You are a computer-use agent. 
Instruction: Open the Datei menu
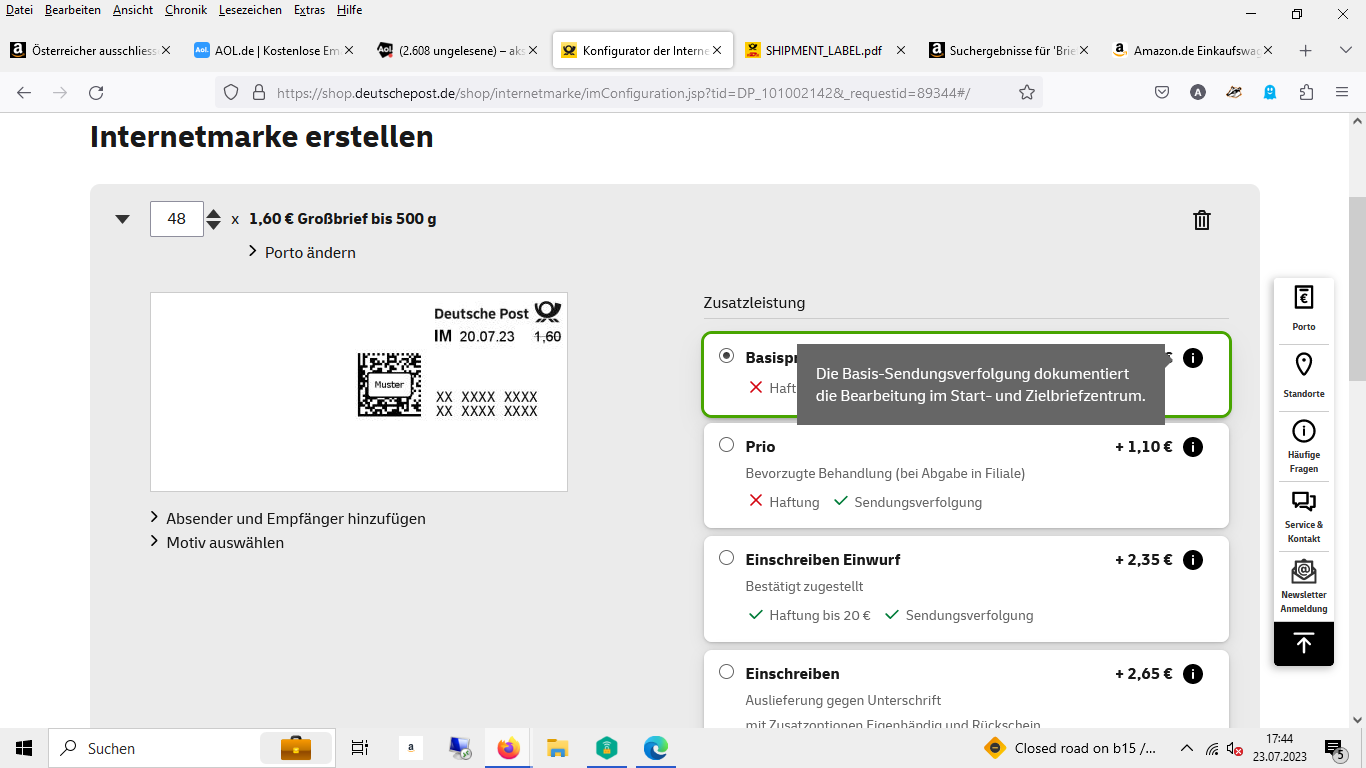pyautogui.click(x=19, y=10)
